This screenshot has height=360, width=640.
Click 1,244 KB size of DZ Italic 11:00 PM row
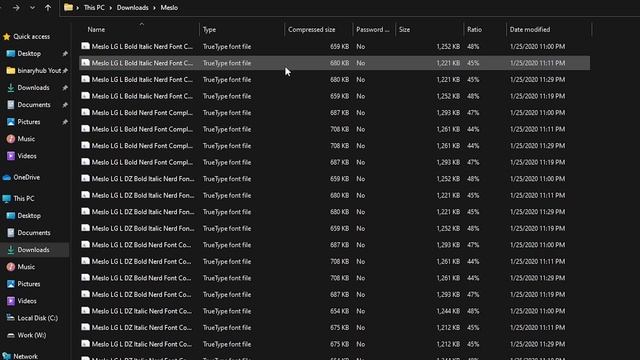pos(448,311)
